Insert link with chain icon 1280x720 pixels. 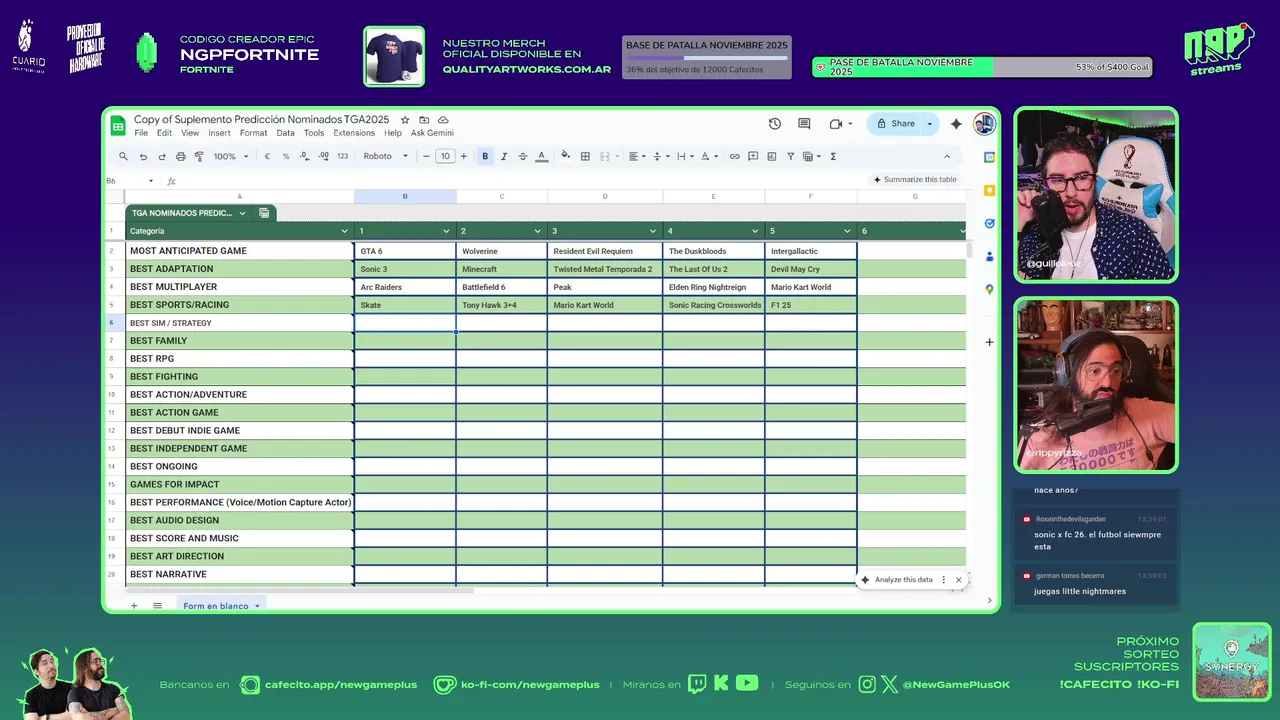(x=734, y=156)
